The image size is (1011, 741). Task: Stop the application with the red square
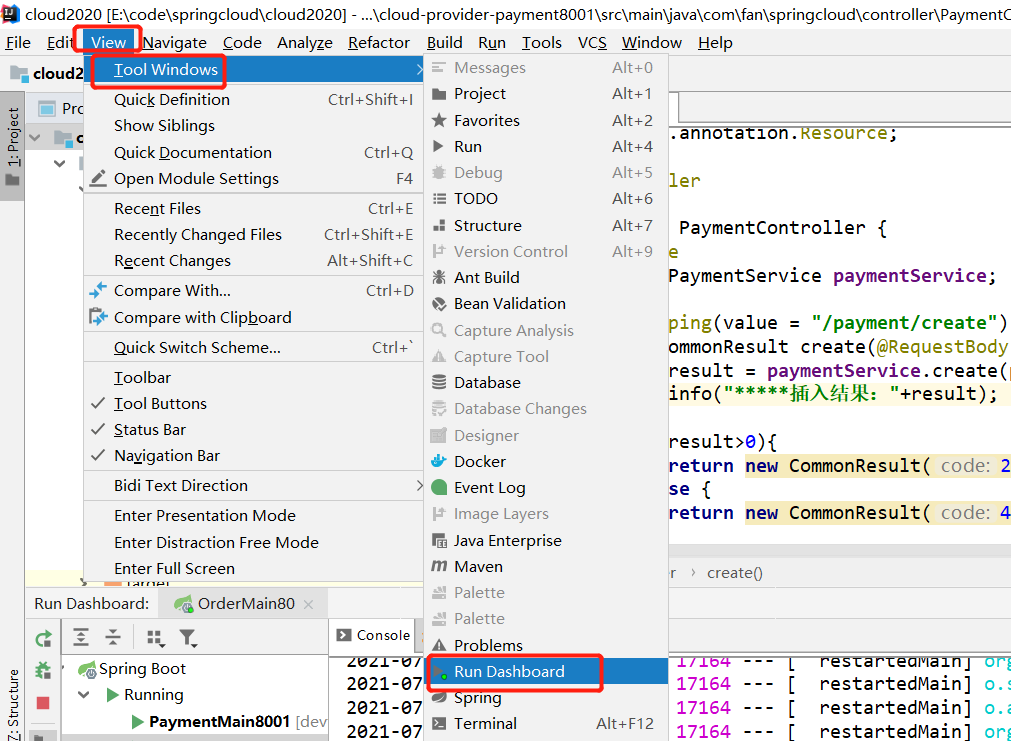click(x=43, y=702)
